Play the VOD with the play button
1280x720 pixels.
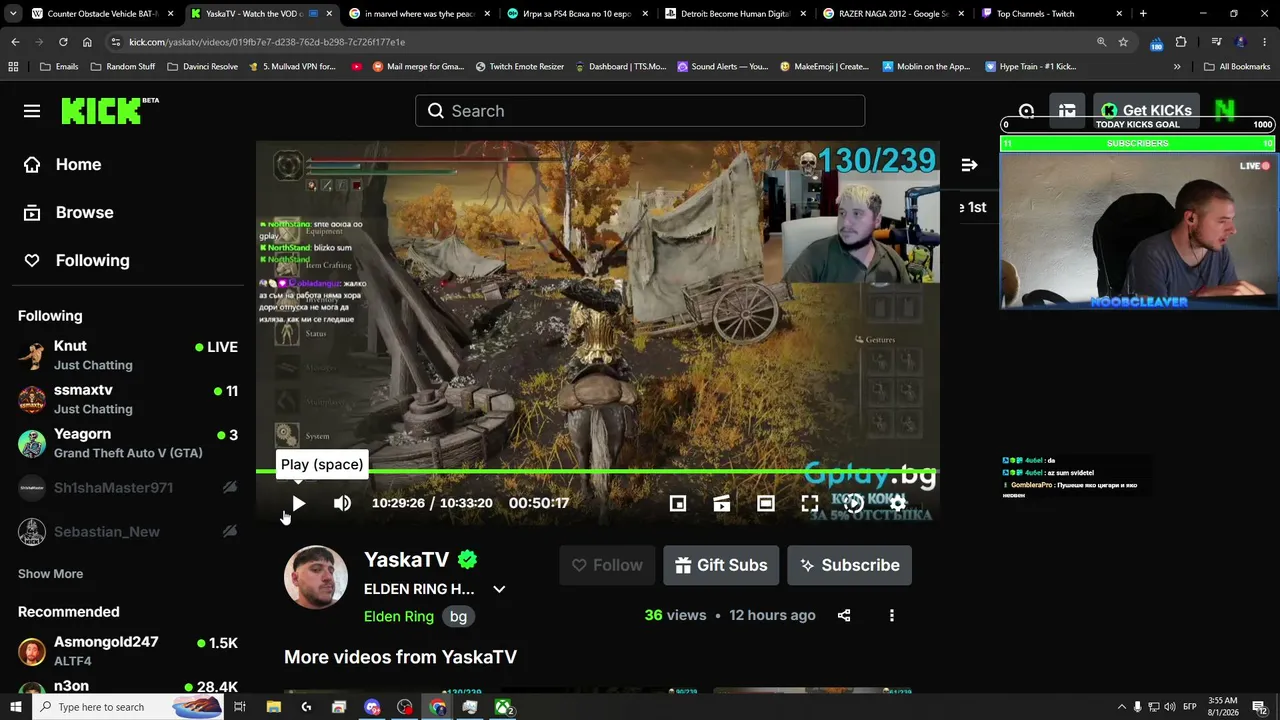[298, 503]
